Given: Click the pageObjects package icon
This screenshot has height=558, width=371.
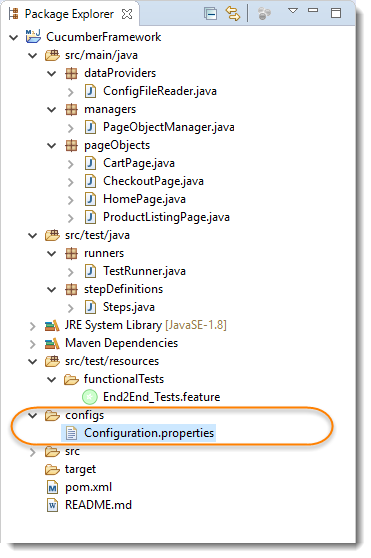Looking at the screenshot, I should pyautogui.click(x=71, y=145).
